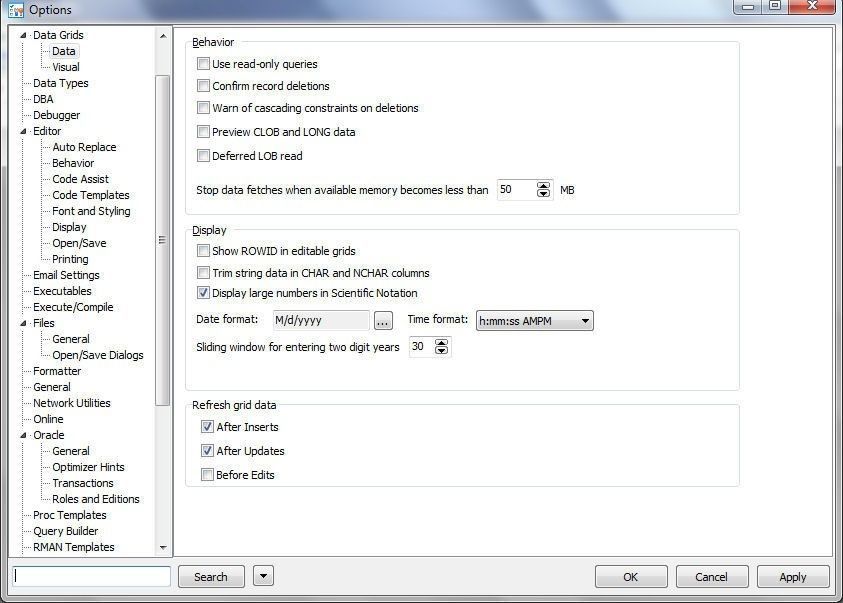Click the Options window title icon
843x603 pixels.
click(16, 10)
